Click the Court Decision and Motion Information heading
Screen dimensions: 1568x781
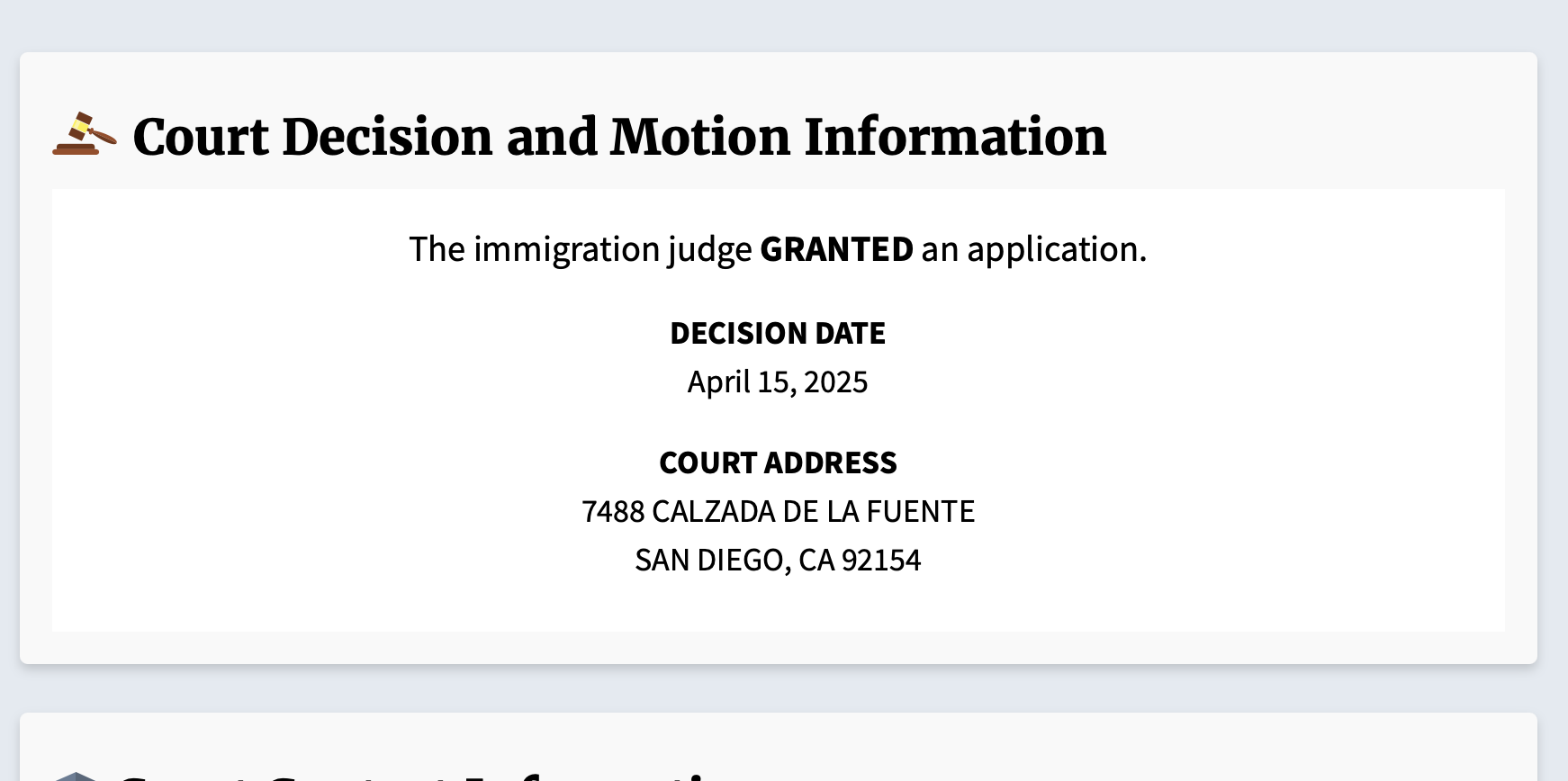[x=619, y=137]
